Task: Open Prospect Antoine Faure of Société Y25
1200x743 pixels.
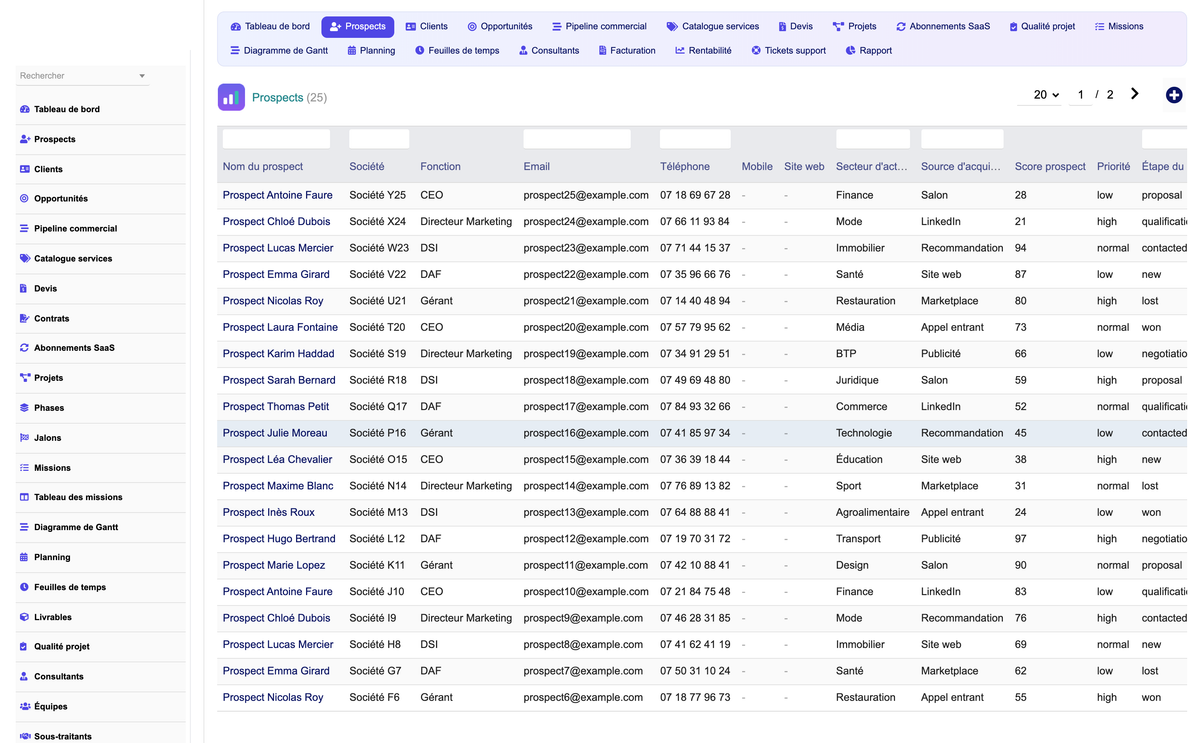Action: [x=278, y=195]
